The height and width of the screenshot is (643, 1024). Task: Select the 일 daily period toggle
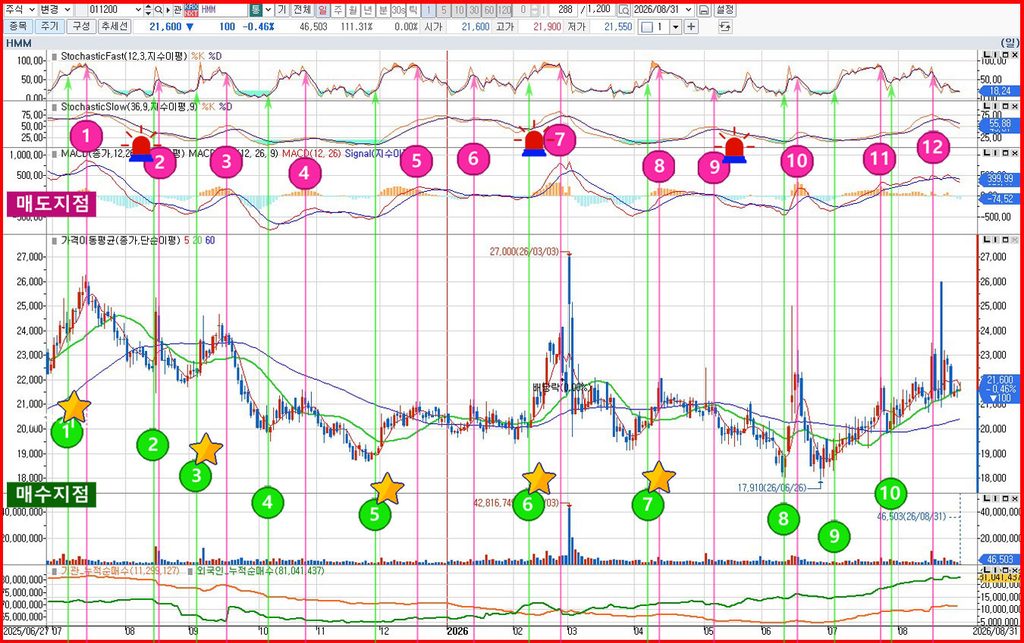[x=323, y=10]
